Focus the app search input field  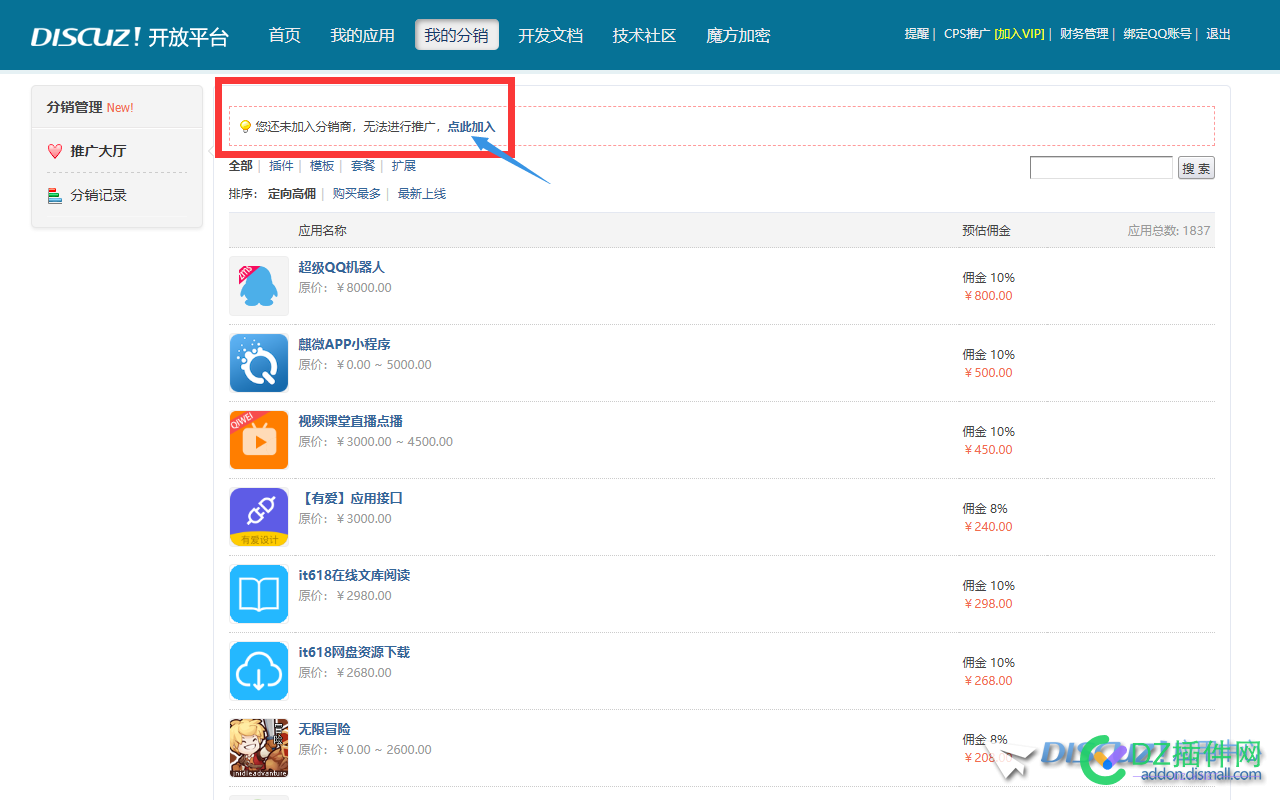1101,168
